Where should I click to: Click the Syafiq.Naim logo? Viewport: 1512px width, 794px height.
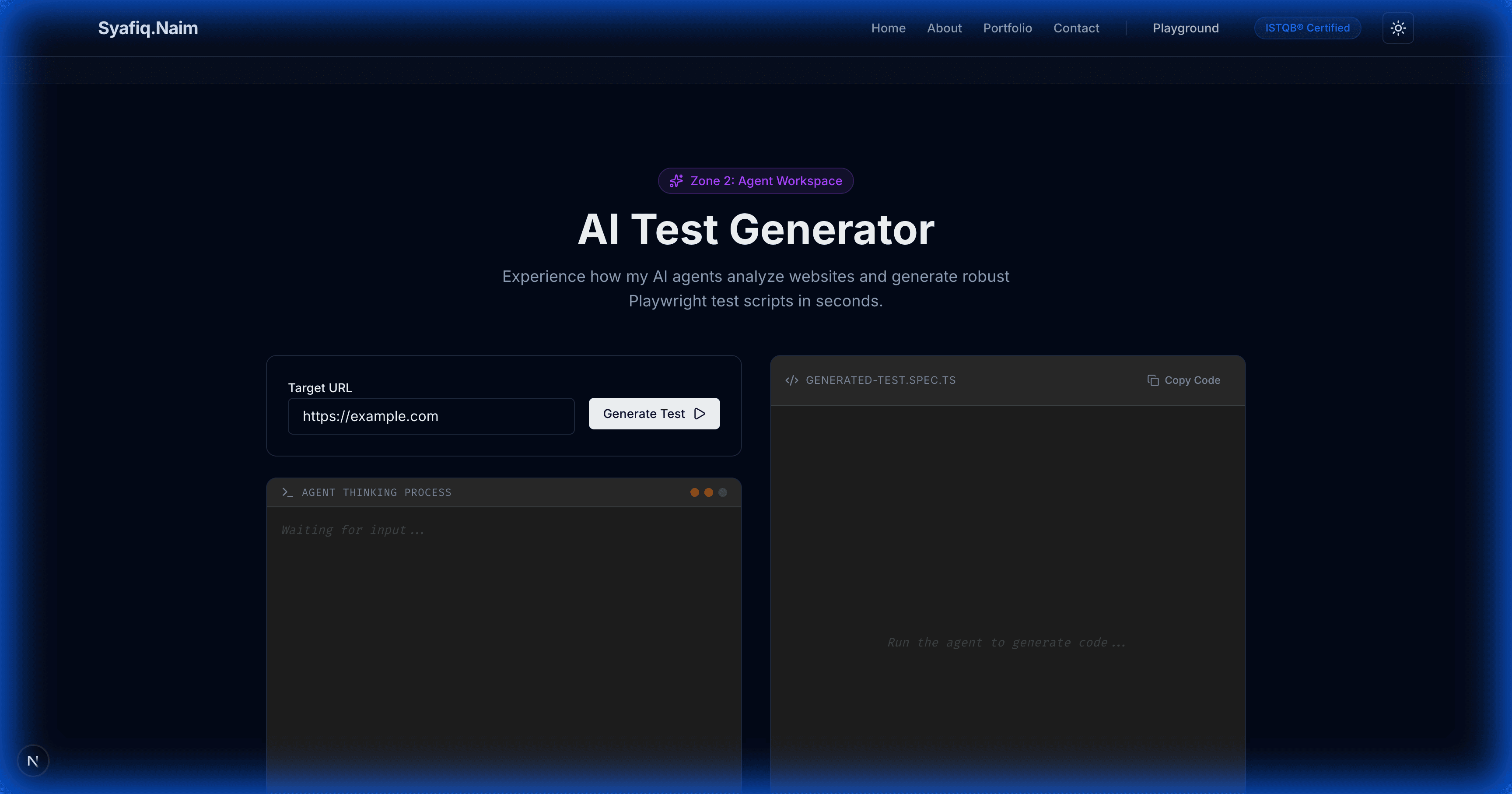(147, 28)
